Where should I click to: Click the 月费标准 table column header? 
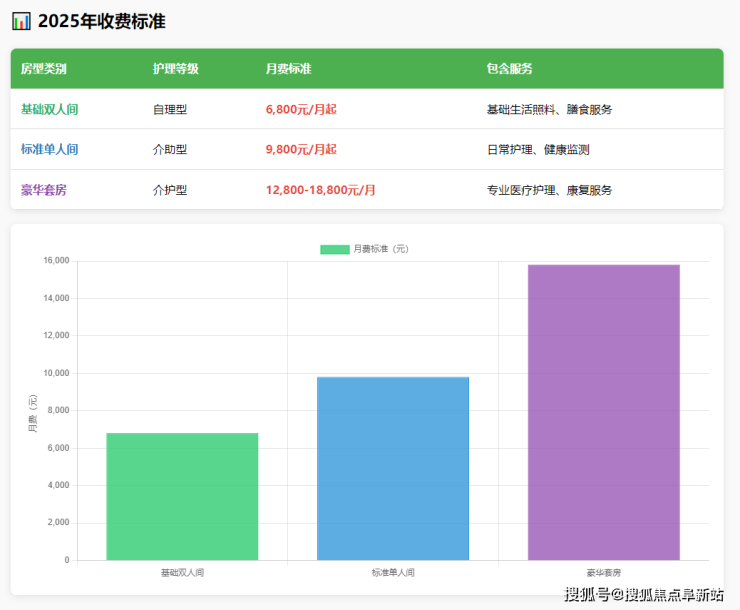click(288, 69)
